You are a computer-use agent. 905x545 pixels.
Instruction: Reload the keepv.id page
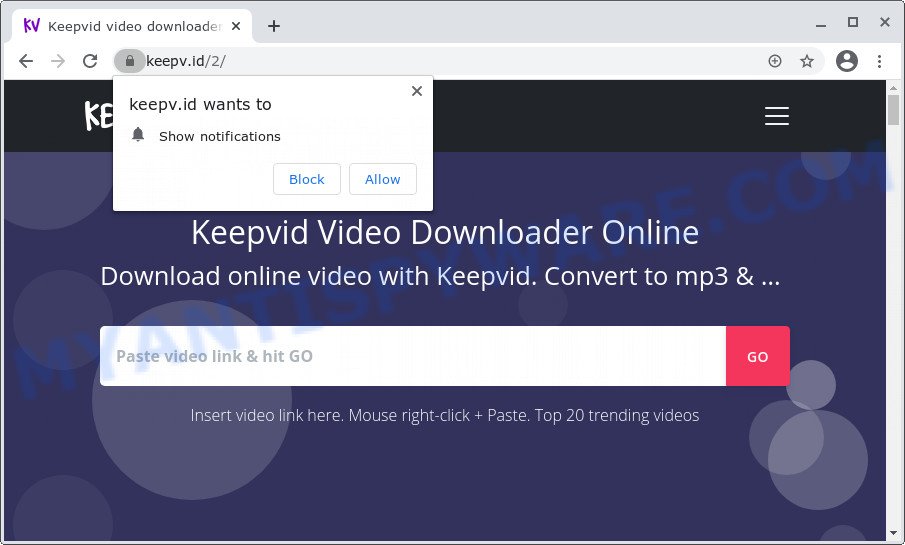[x=90, y=61]
